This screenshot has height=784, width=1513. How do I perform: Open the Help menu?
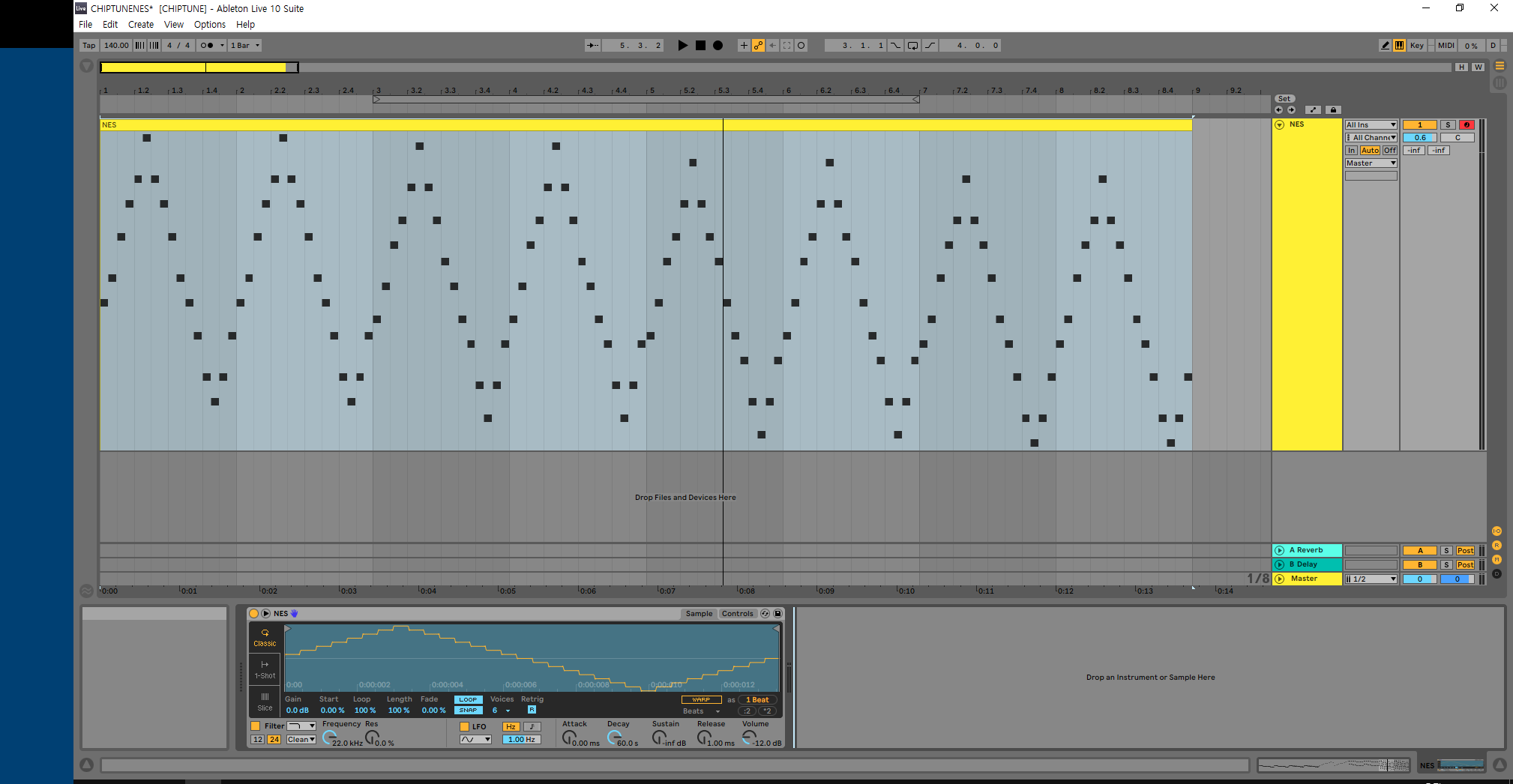[x=245, y=25]
